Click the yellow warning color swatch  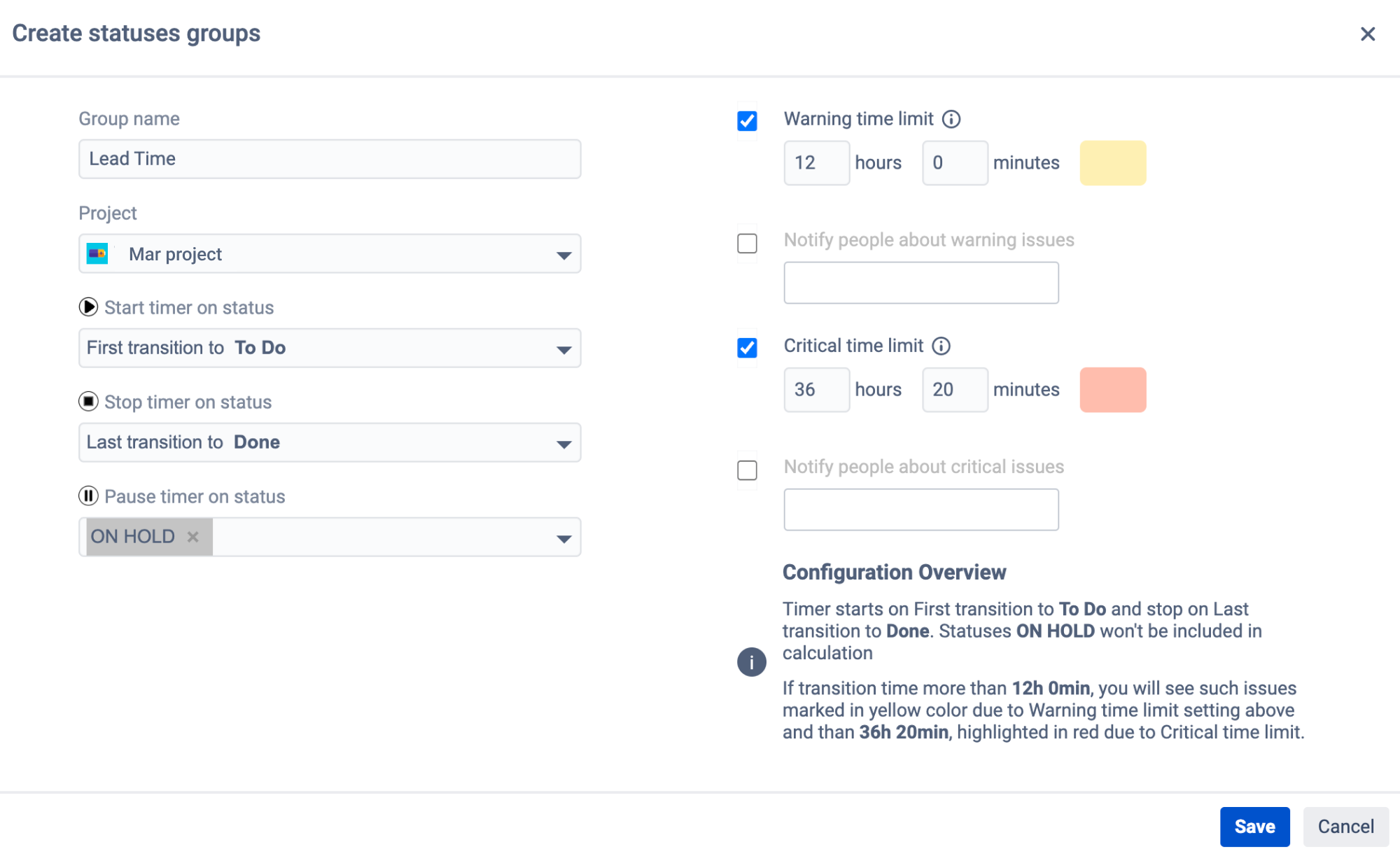point(1112,162)
